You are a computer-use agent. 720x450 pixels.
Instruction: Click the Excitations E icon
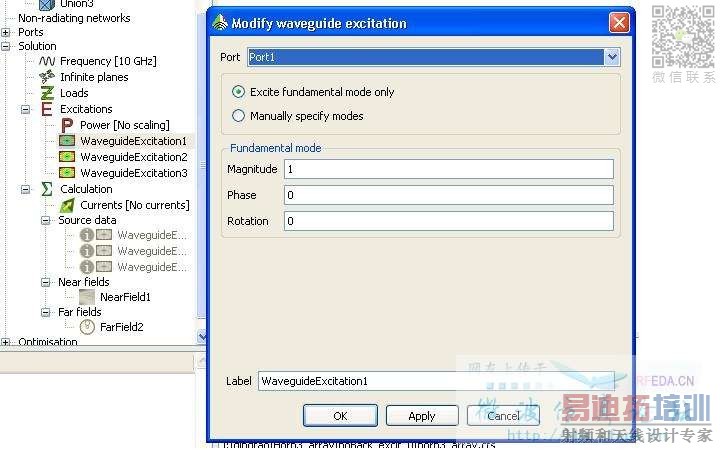(x=47, y=109)
